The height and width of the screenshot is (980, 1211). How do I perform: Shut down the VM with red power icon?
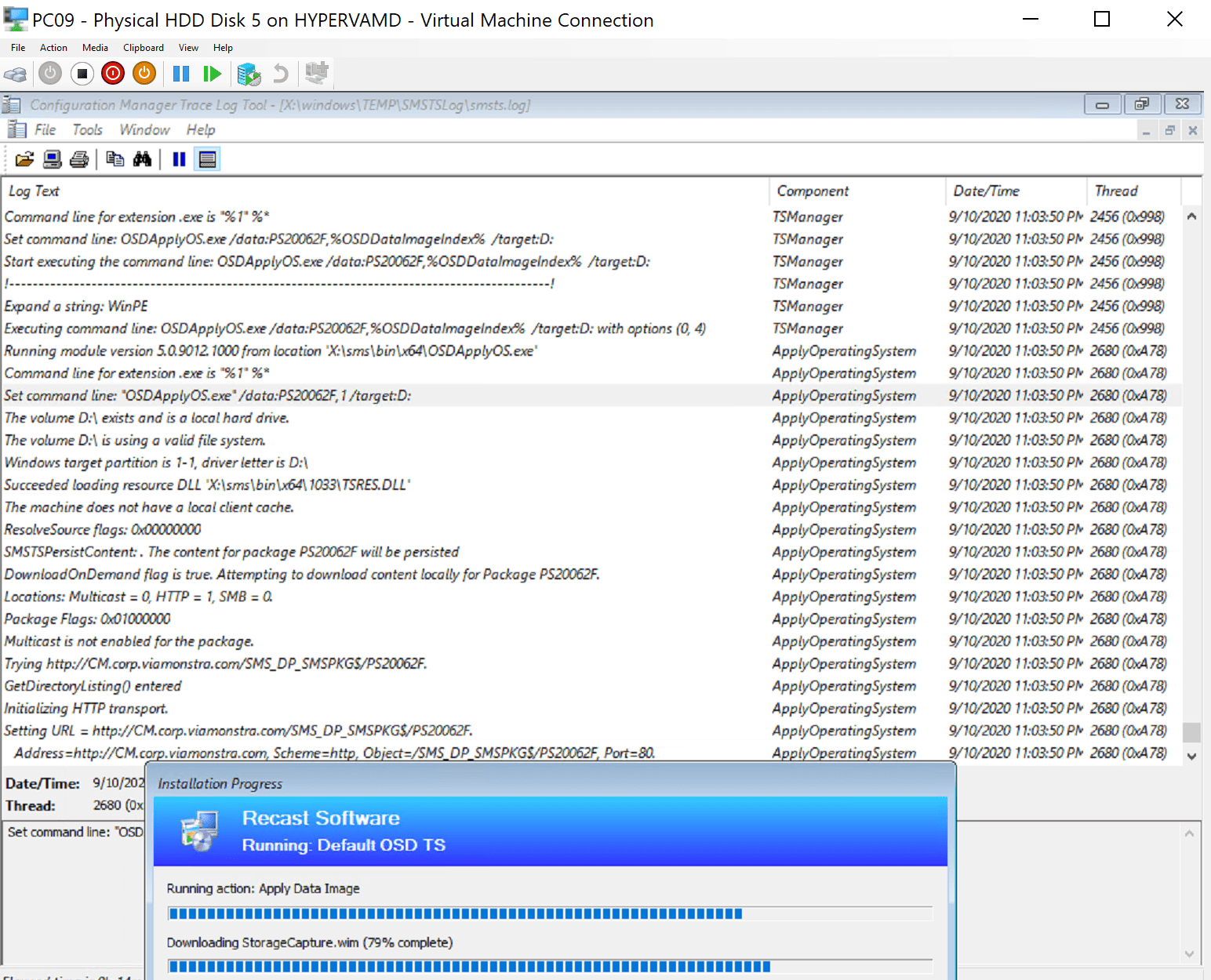tap(112, 73)
